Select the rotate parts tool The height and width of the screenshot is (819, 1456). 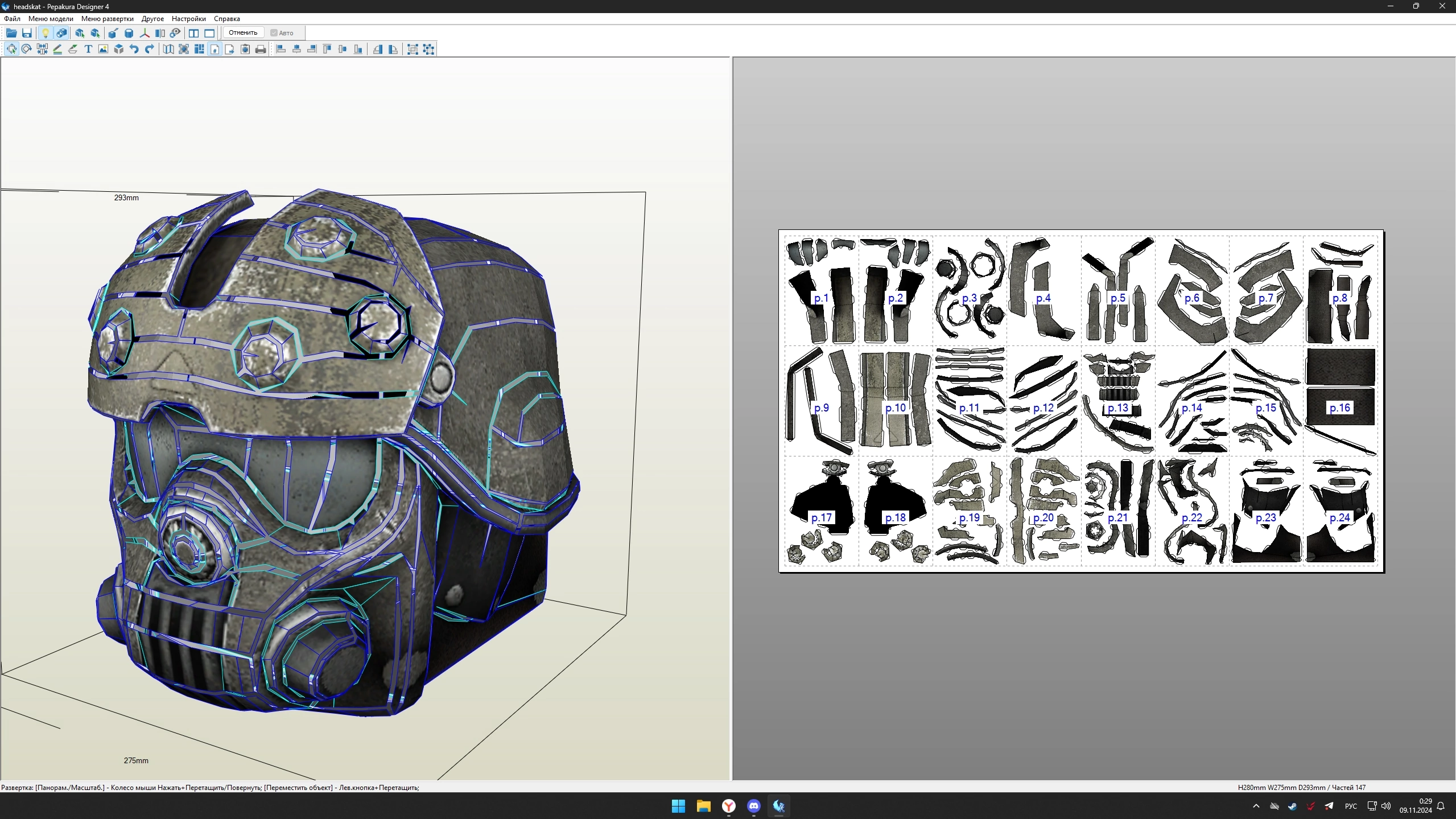(27, 49)
